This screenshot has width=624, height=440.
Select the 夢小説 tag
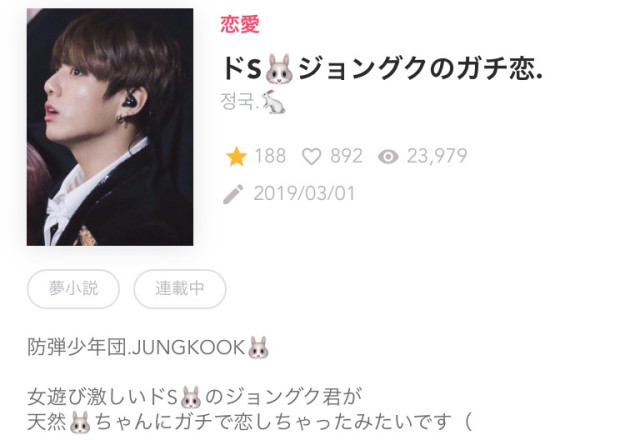pyautogui.click(x=73, y=289)
